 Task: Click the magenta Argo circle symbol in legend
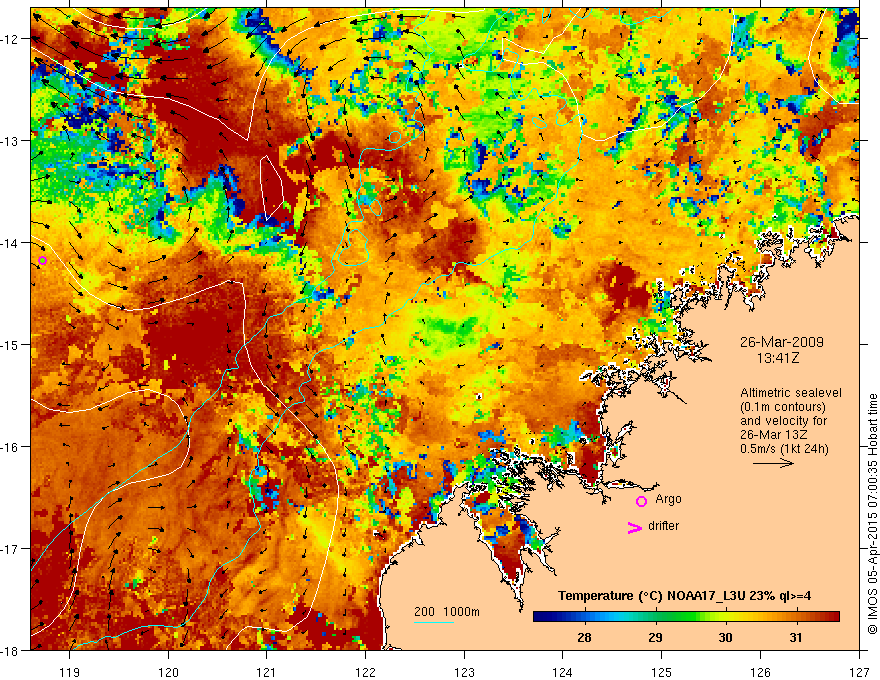(641, 501)
